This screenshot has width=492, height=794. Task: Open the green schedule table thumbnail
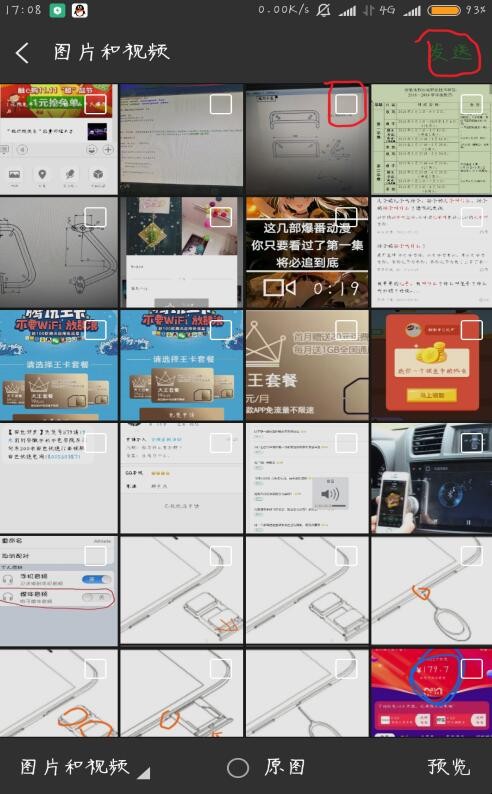coord(431,139)
